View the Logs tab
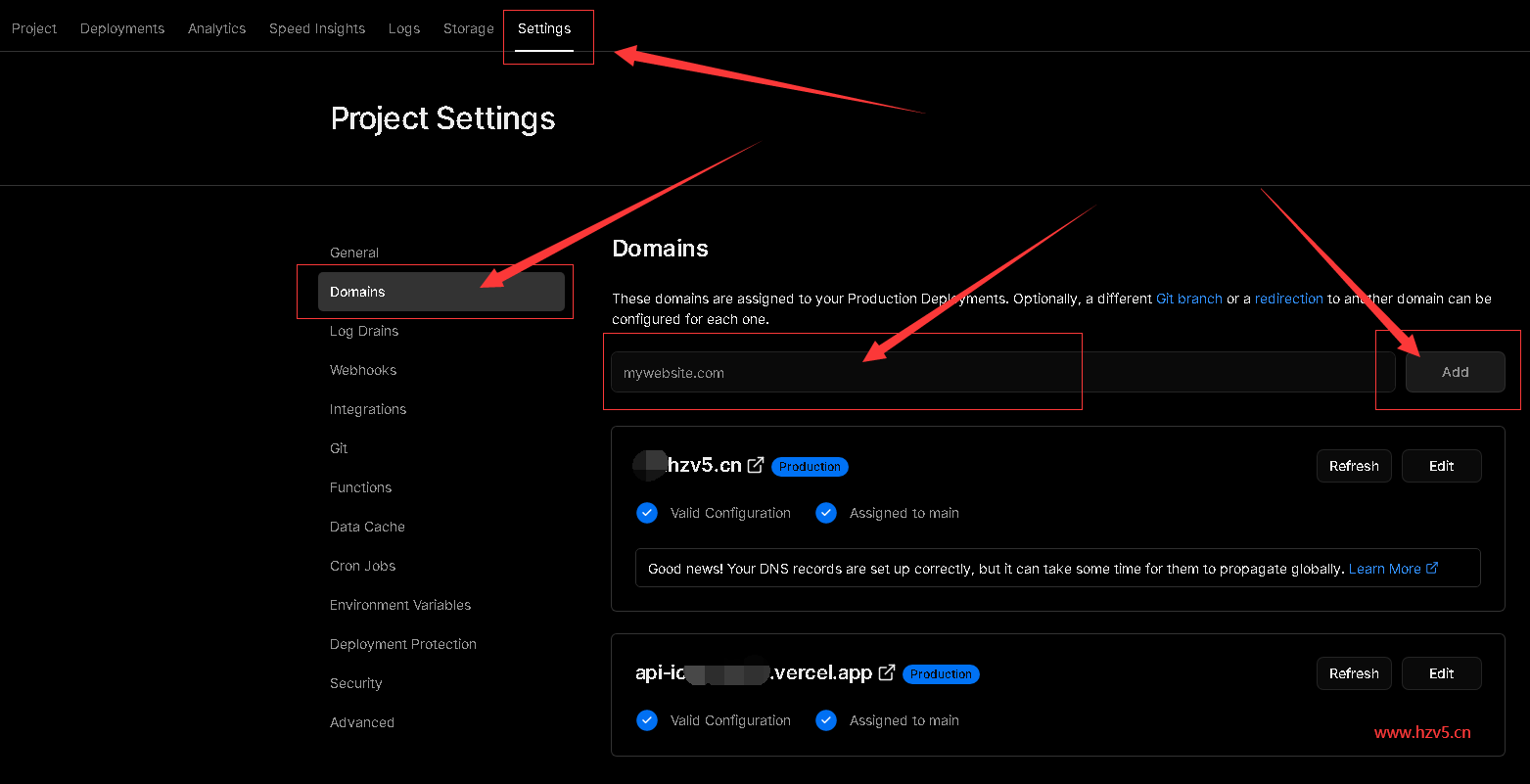The width and height of the screenshot is (1530, 784). pyautogui.click(x=404, y=28)
